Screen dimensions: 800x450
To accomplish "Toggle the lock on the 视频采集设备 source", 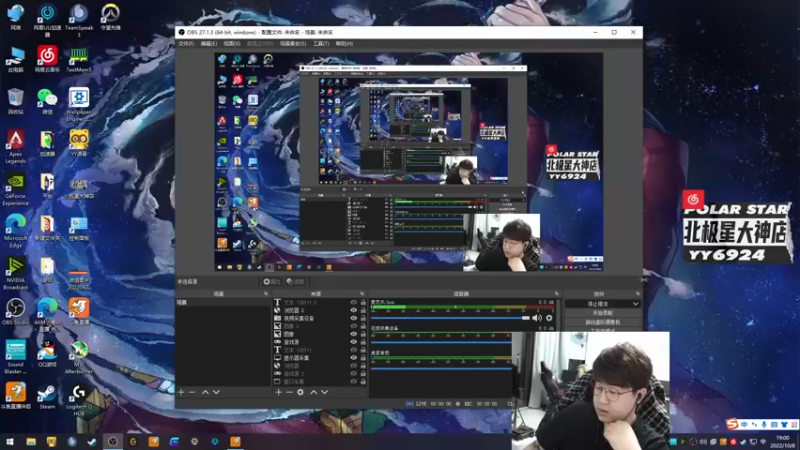I will (x=363, y=318).
